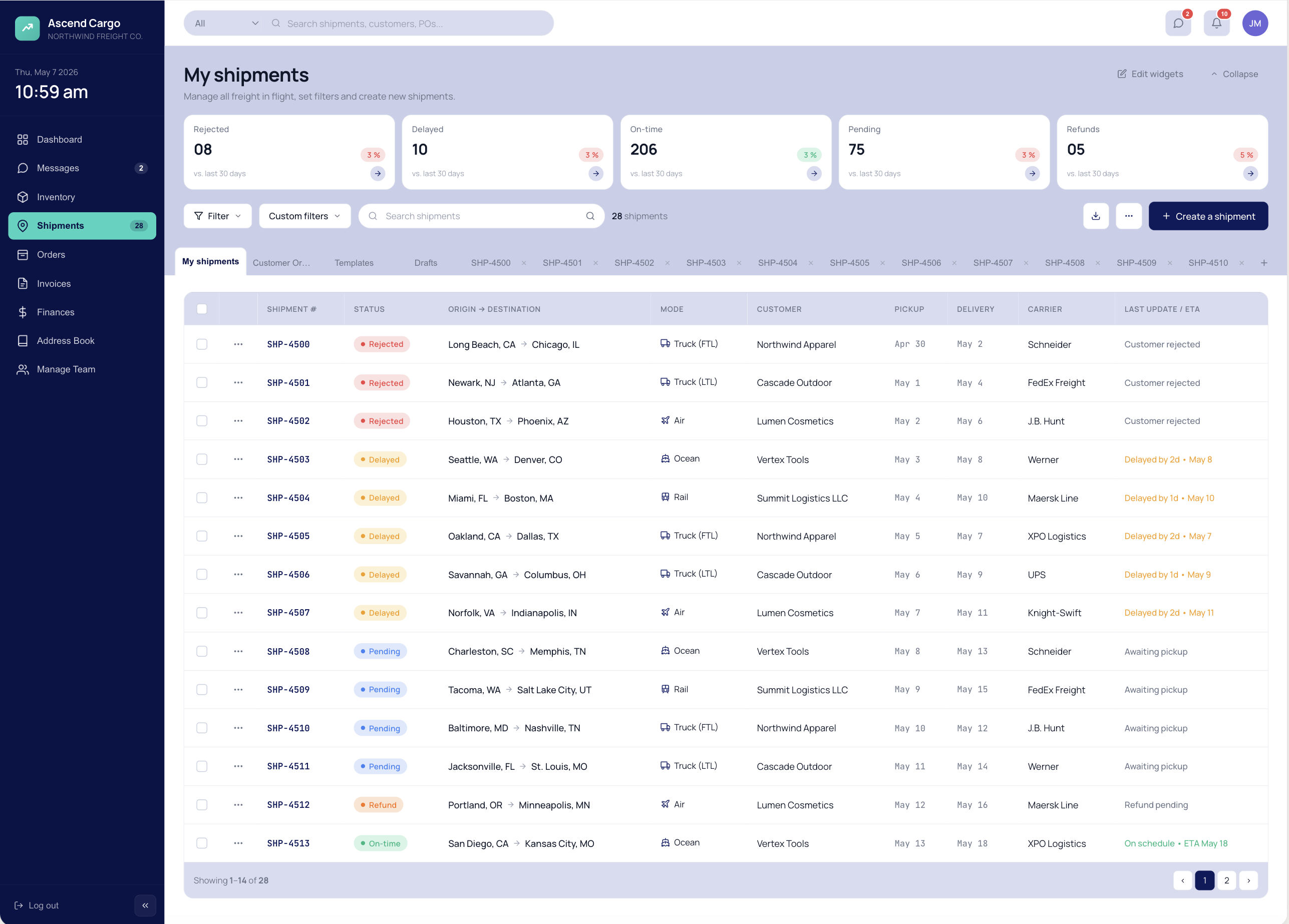
Task: Open the All scope dropdown in top search
Action: pos(226,24)
